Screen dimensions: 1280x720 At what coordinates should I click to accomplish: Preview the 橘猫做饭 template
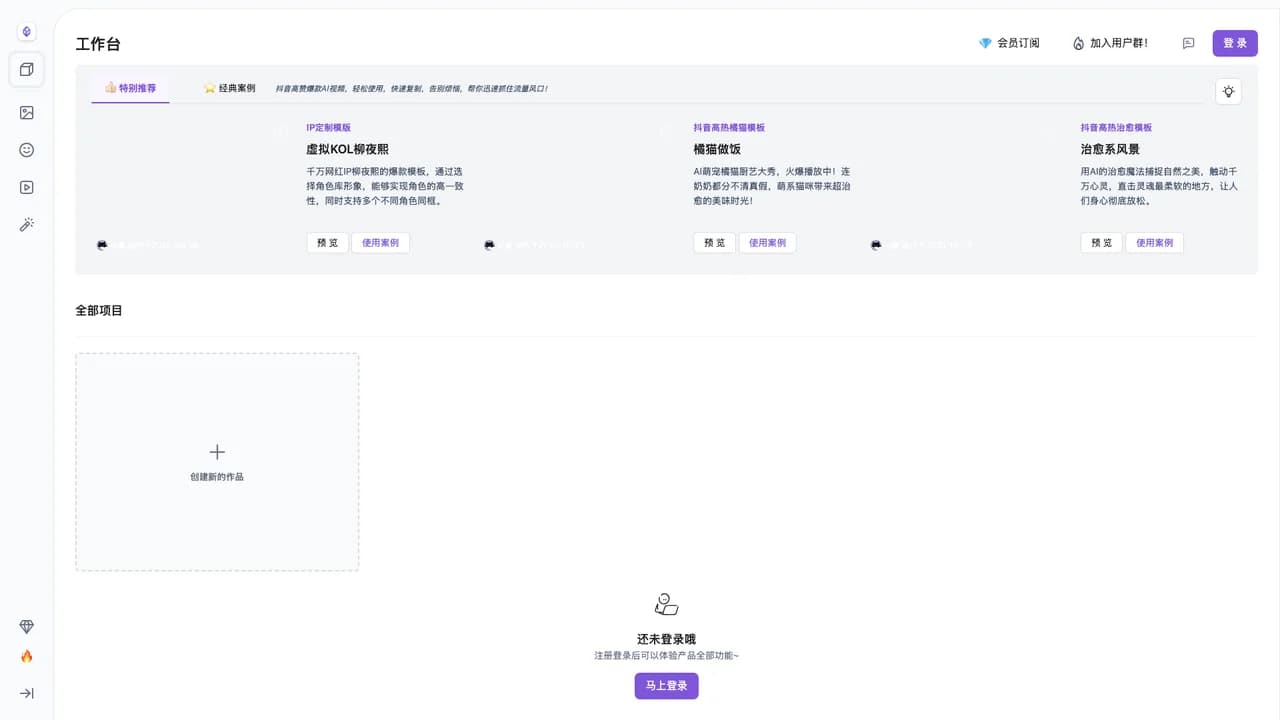coord(714,243)
